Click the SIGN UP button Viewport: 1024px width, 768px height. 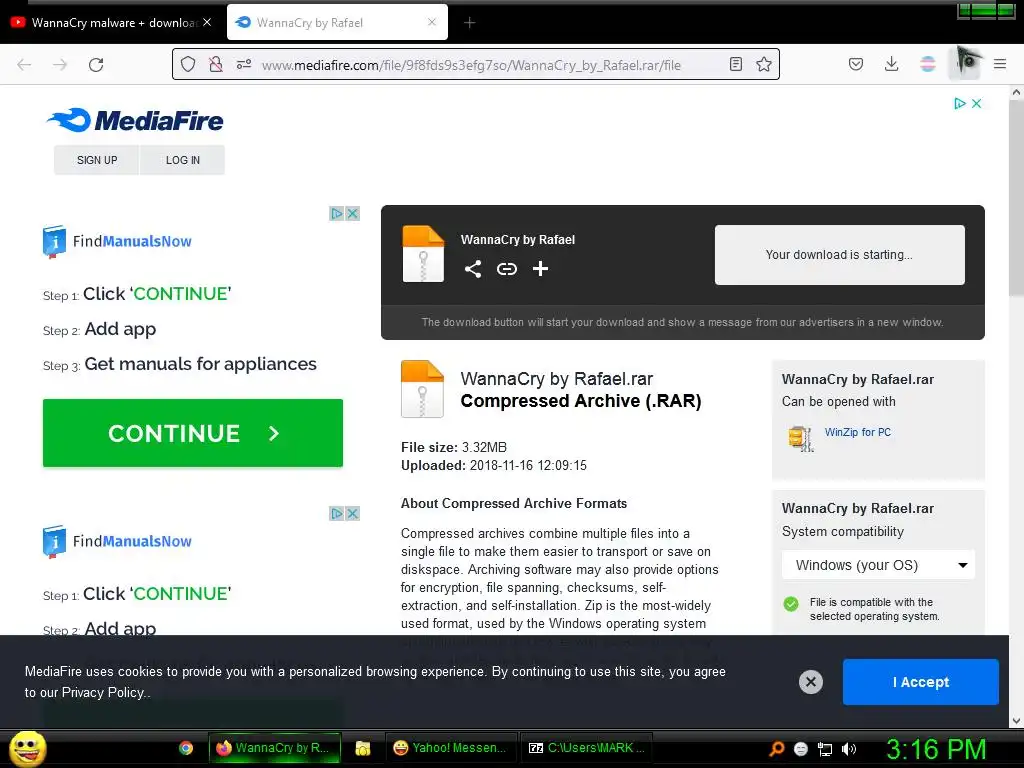click(97, 160)
